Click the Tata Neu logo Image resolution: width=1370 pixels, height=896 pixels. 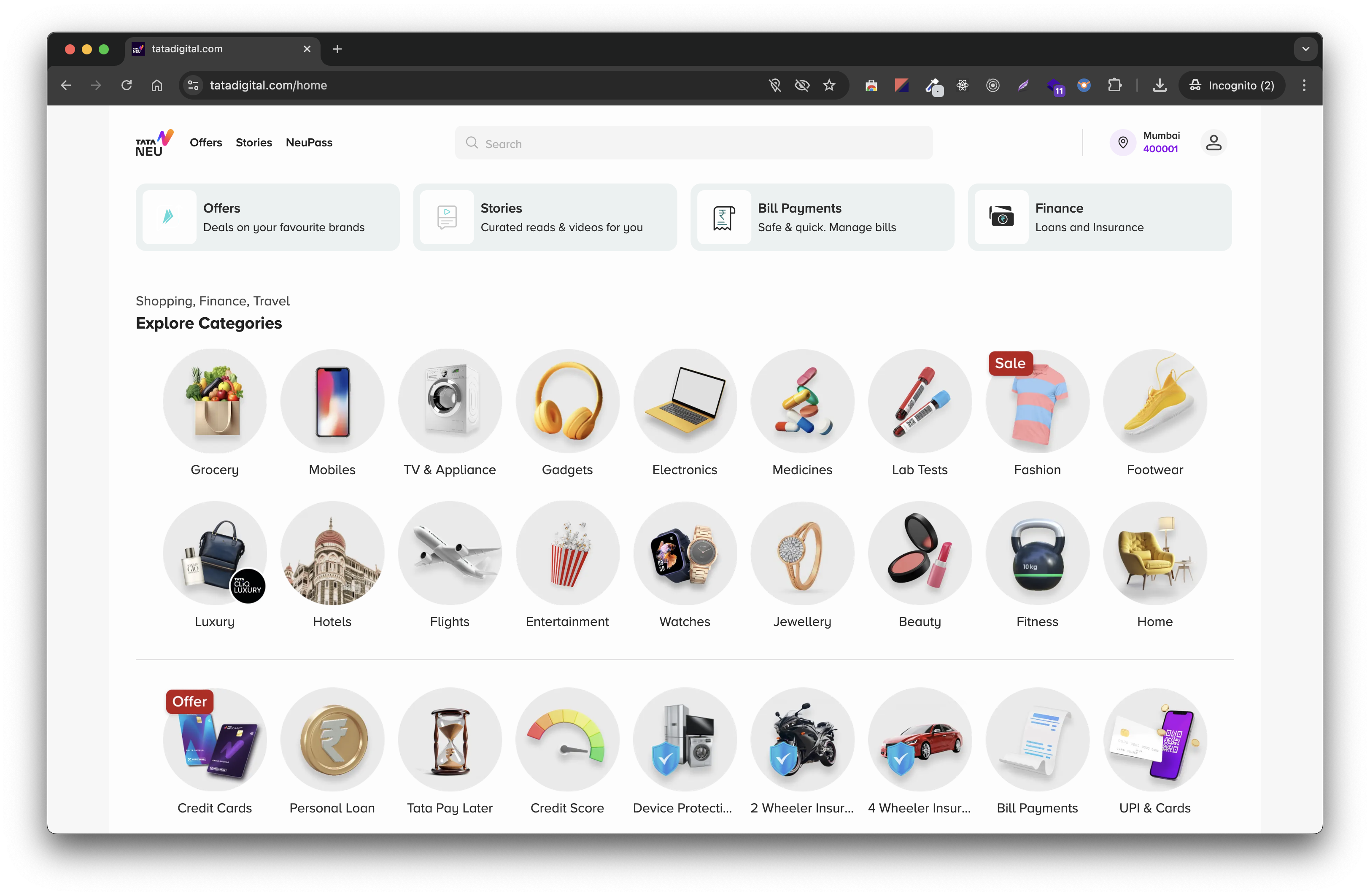click(x=154, y=143)
